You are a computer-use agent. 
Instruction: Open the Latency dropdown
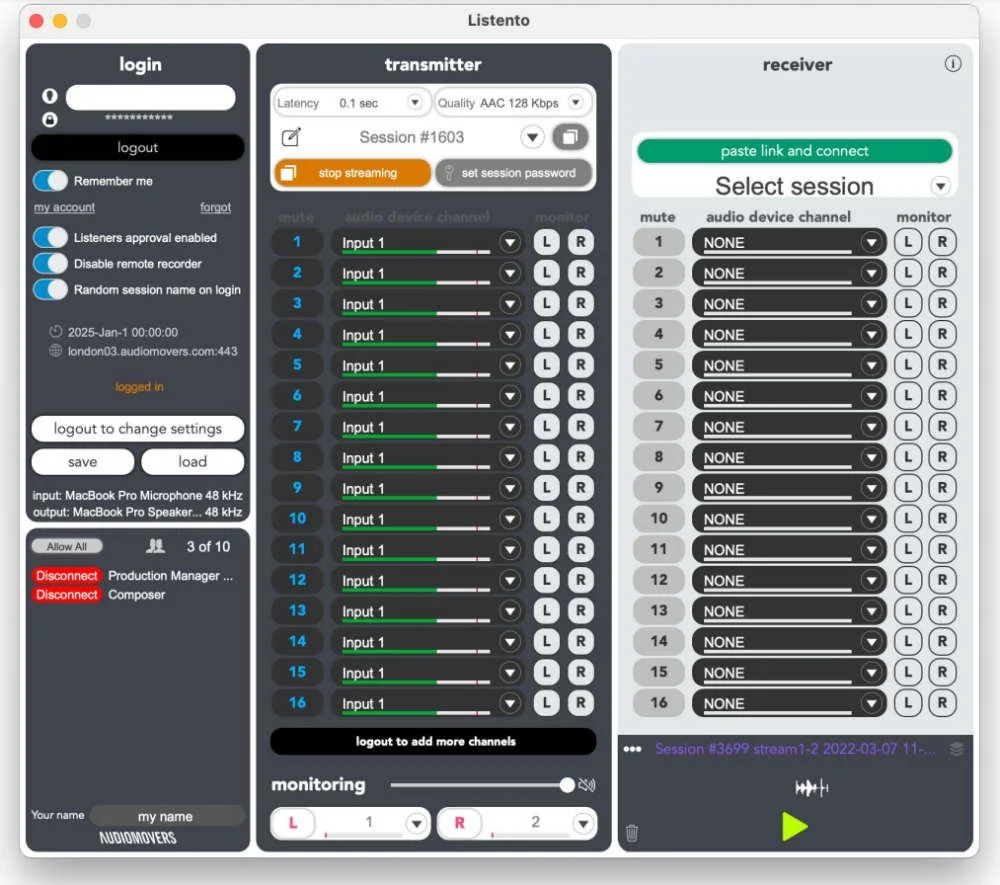415,103
